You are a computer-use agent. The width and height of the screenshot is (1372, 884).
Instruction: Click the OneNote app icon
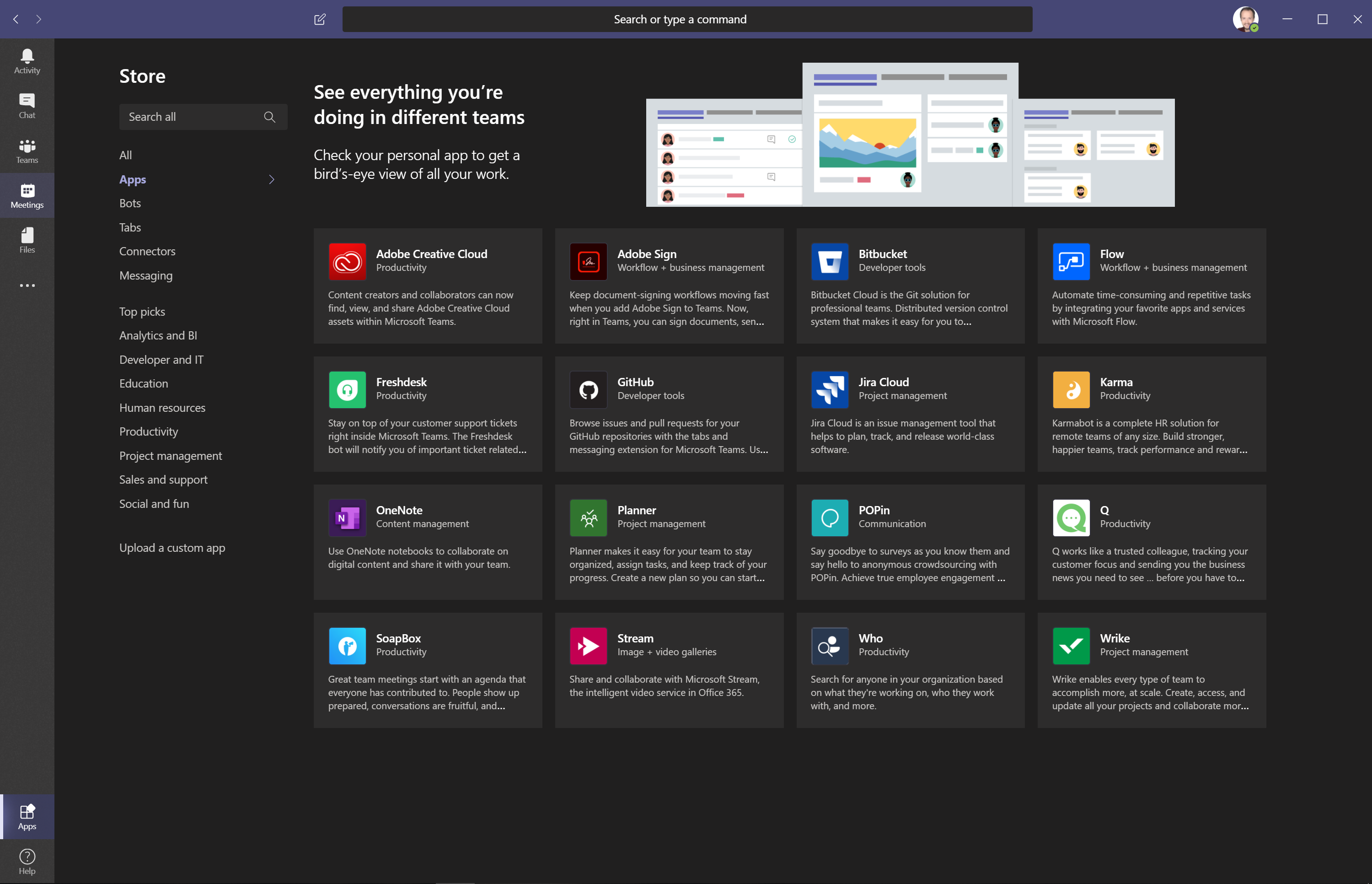coord(347,518)
